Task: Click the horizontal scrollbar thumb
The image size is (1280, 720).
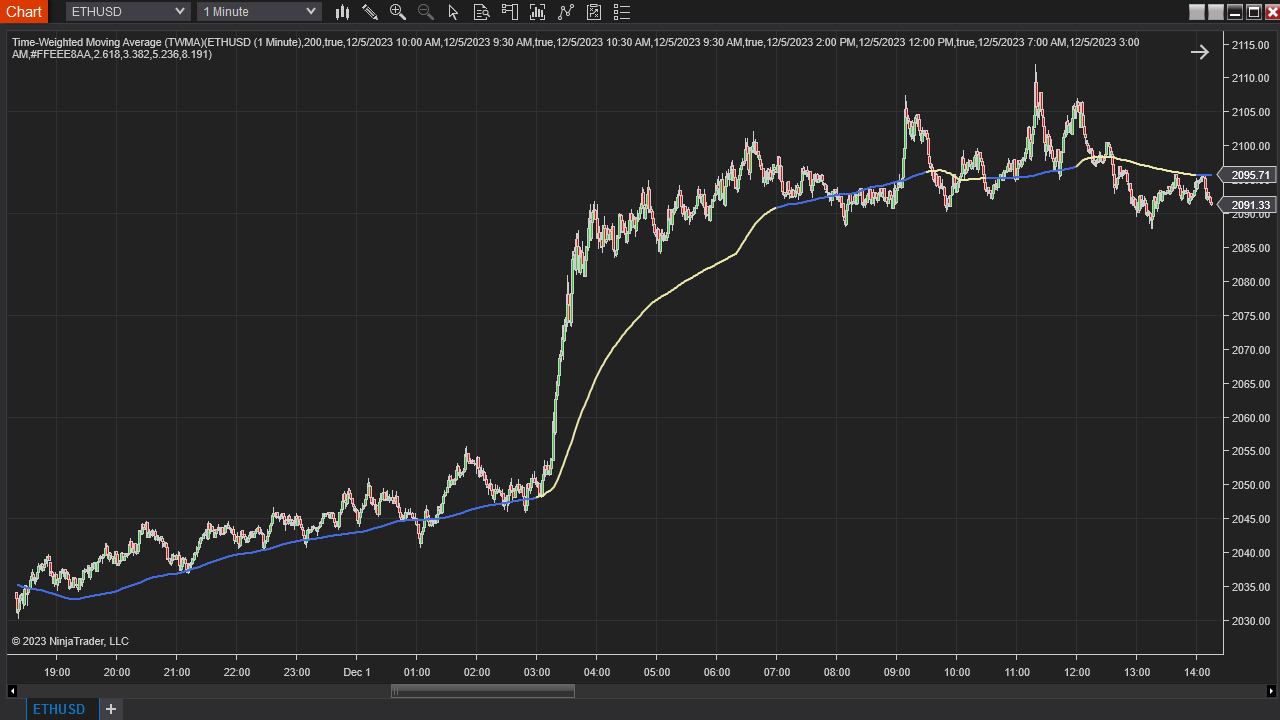Action: coord(483,691)
